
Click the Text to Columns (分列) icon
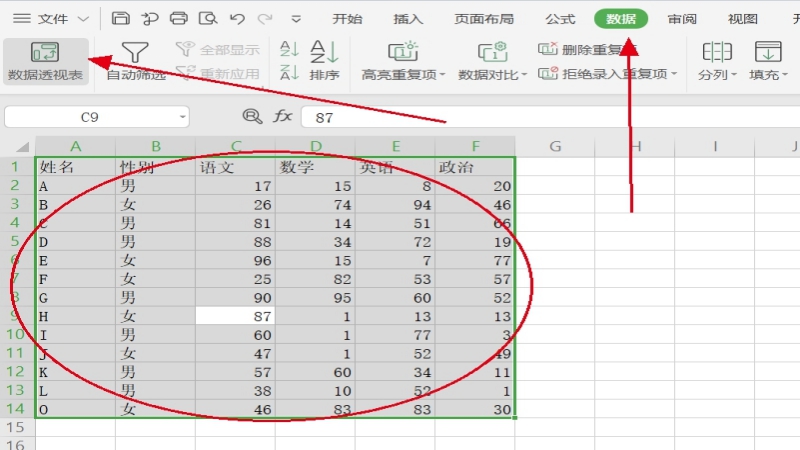717,60
